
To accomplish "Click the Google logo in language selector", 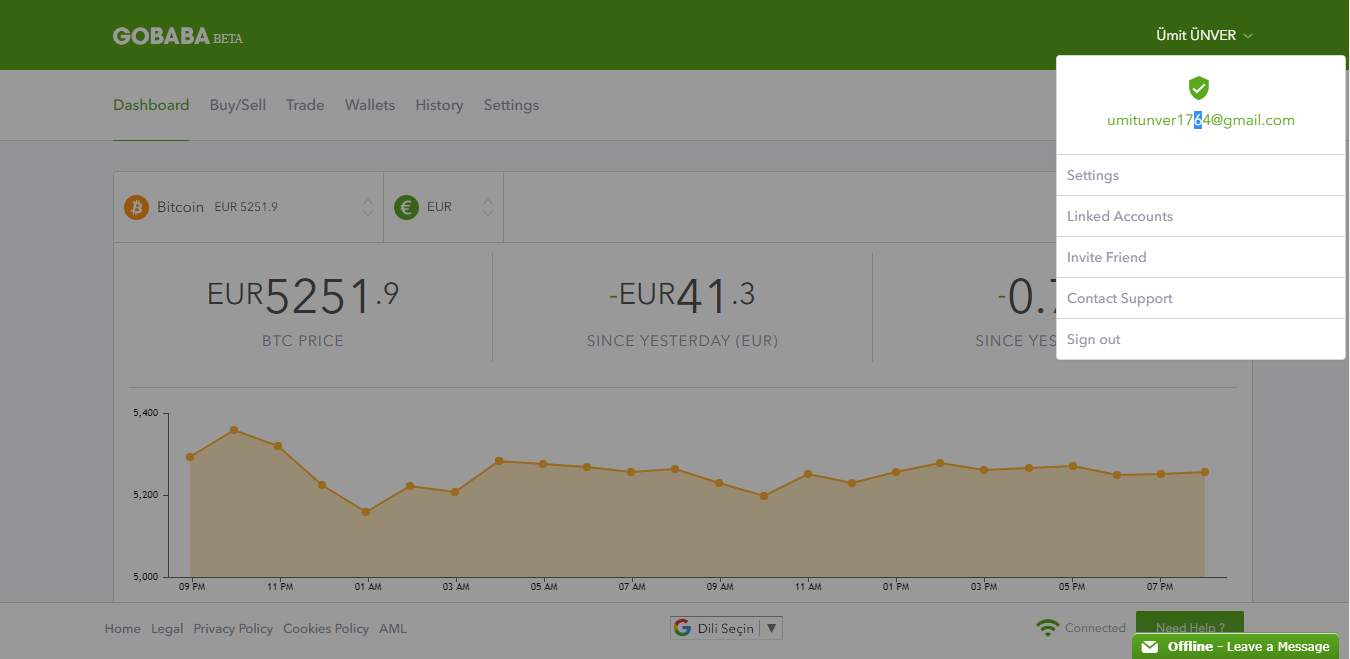I will [x=683, y=628].
